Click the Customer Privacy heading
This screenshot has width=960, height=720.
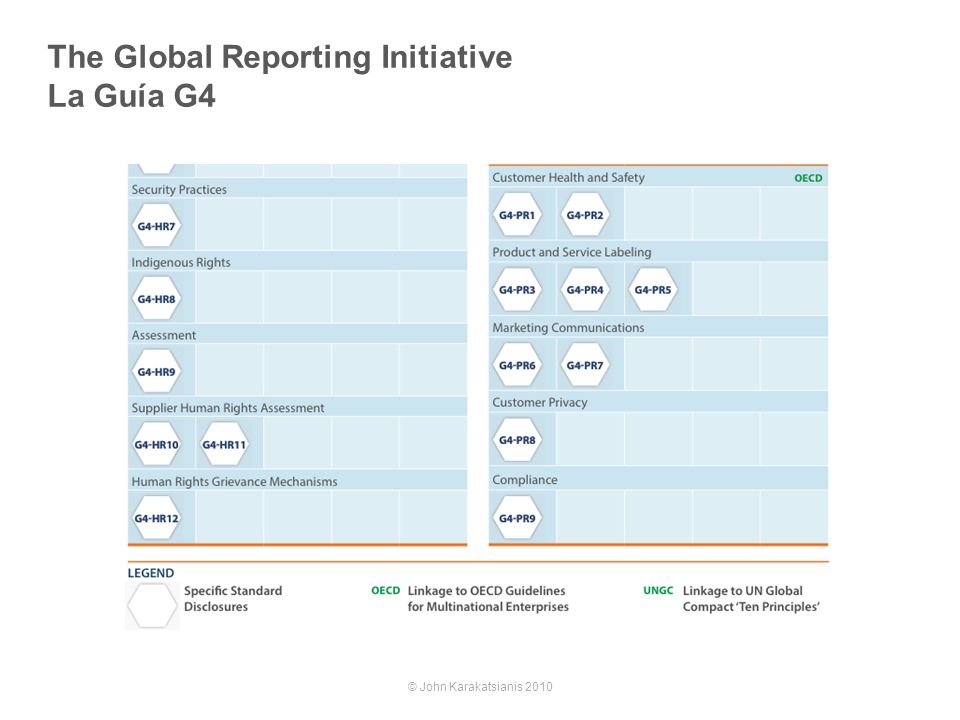(x=539, y=402)
